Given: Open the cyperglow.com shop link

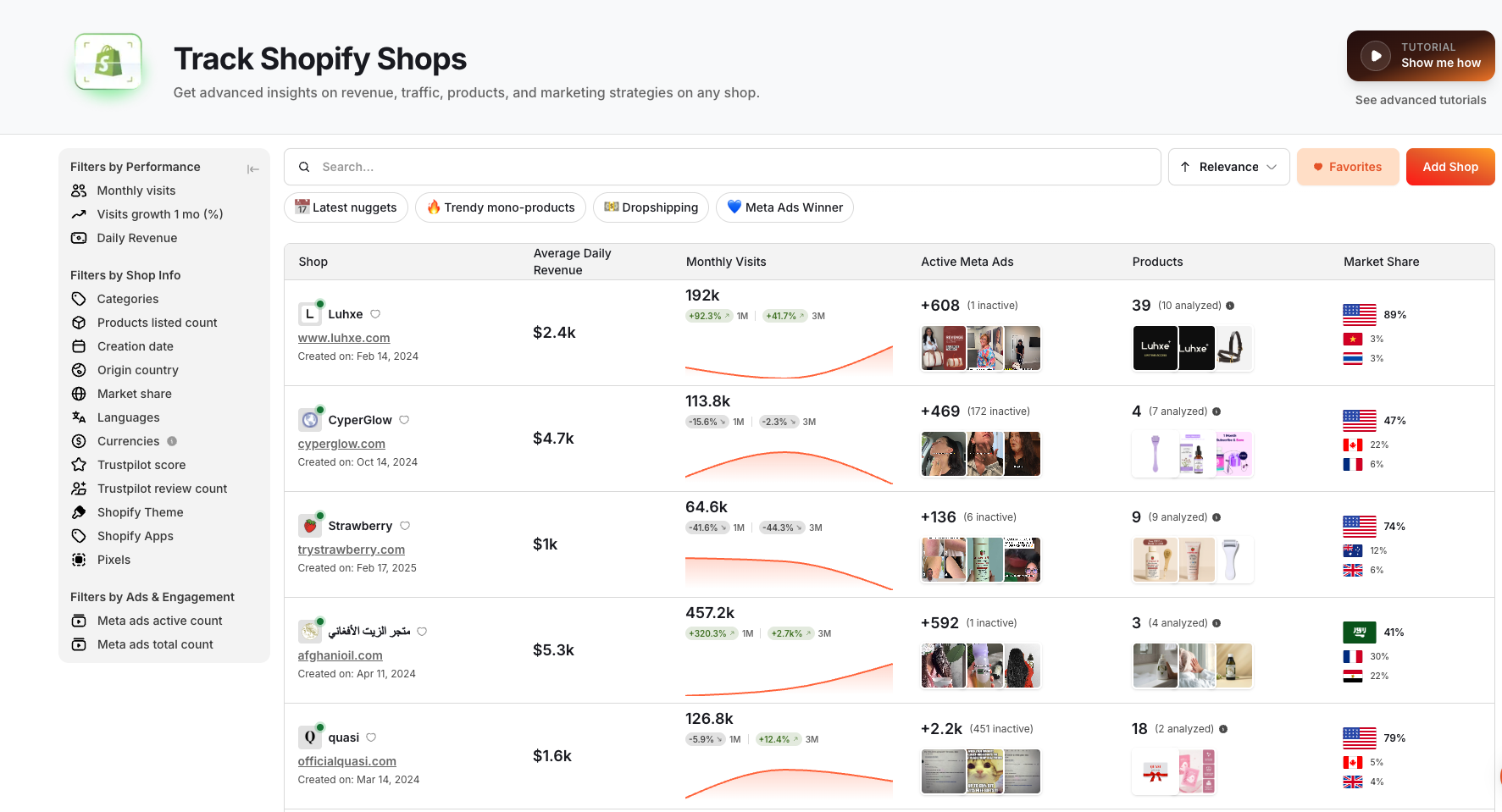Looking at the screenshot, I should pyautogui.click(x=341, y=444).
